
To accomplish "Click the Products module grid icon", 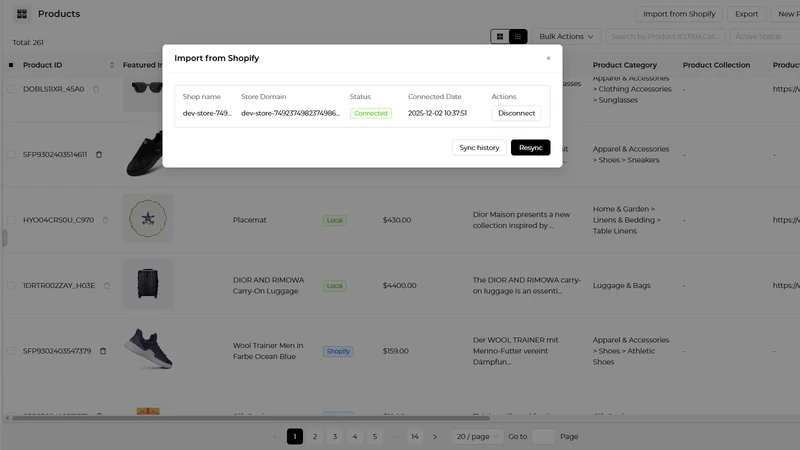I will (22, 14).
